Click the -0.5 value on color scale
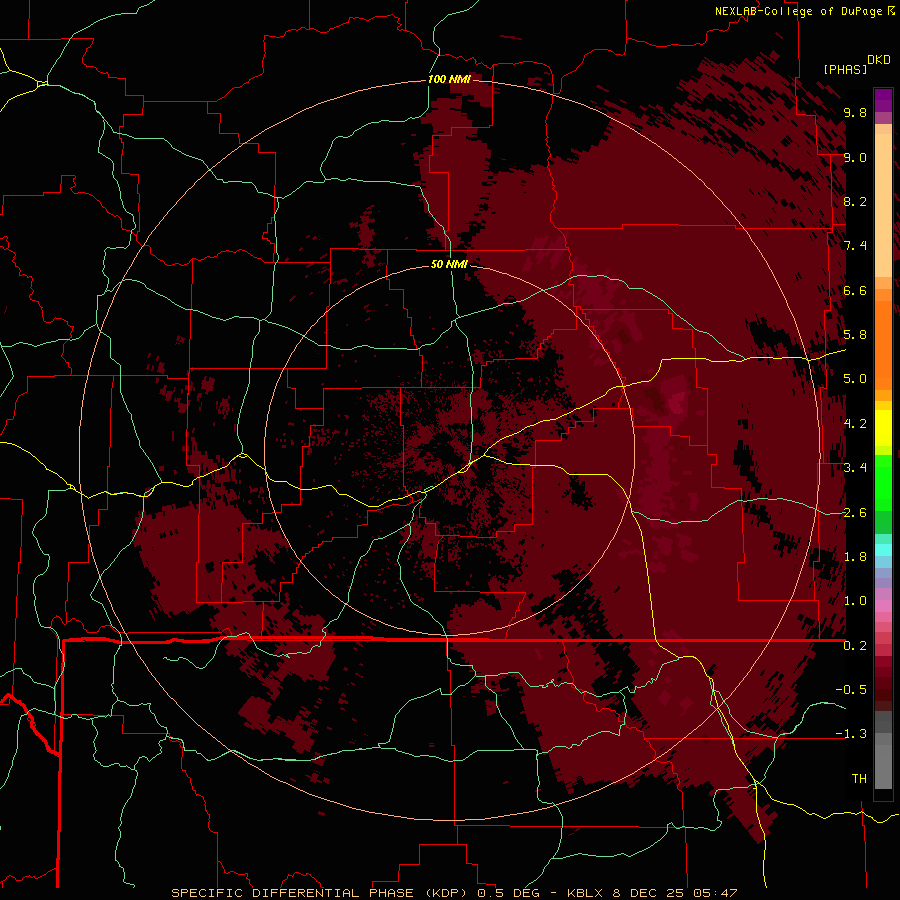This screenshot has height=900, width=900. [x=851, y=690]
